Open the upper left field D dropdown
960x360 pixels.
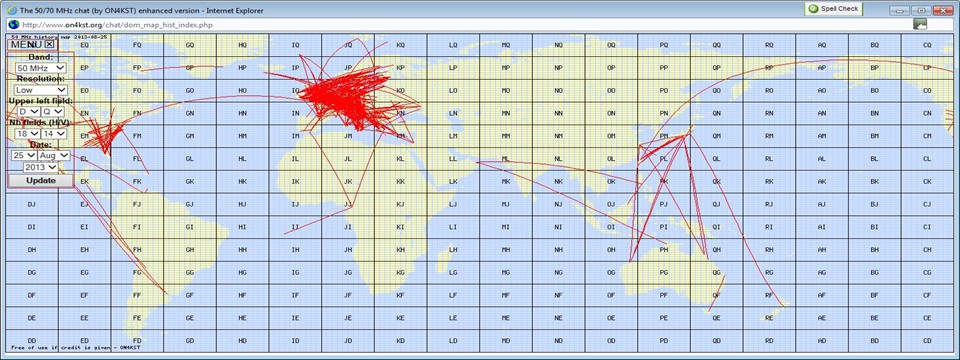point(29,111)
